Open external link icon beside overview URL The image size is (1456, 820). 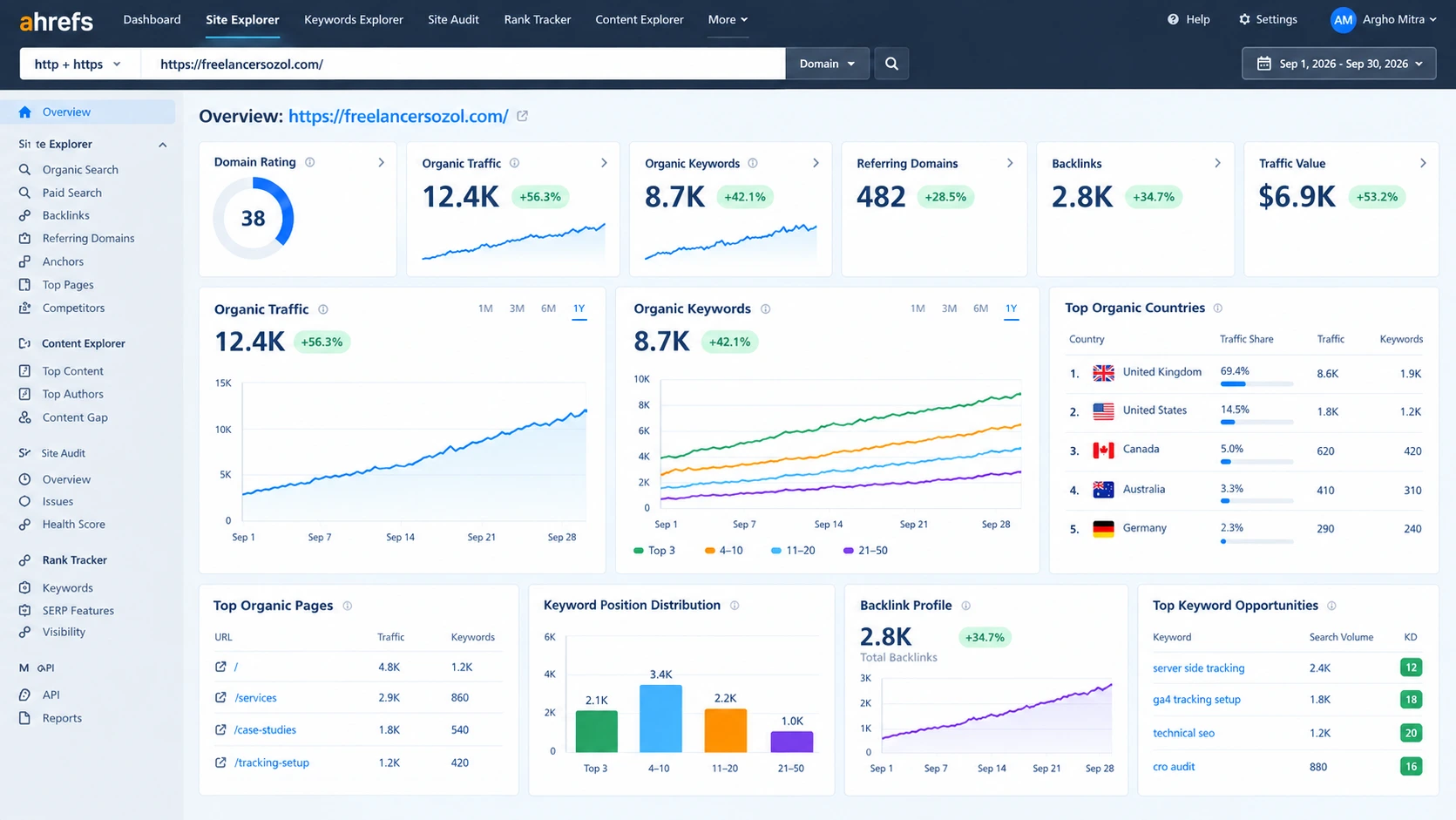click(522, 116)
